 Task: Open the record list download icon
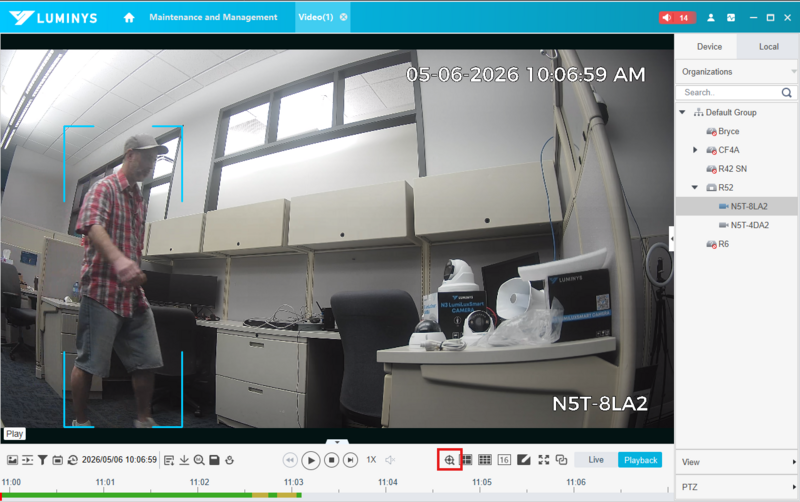[x=169, y=460]
